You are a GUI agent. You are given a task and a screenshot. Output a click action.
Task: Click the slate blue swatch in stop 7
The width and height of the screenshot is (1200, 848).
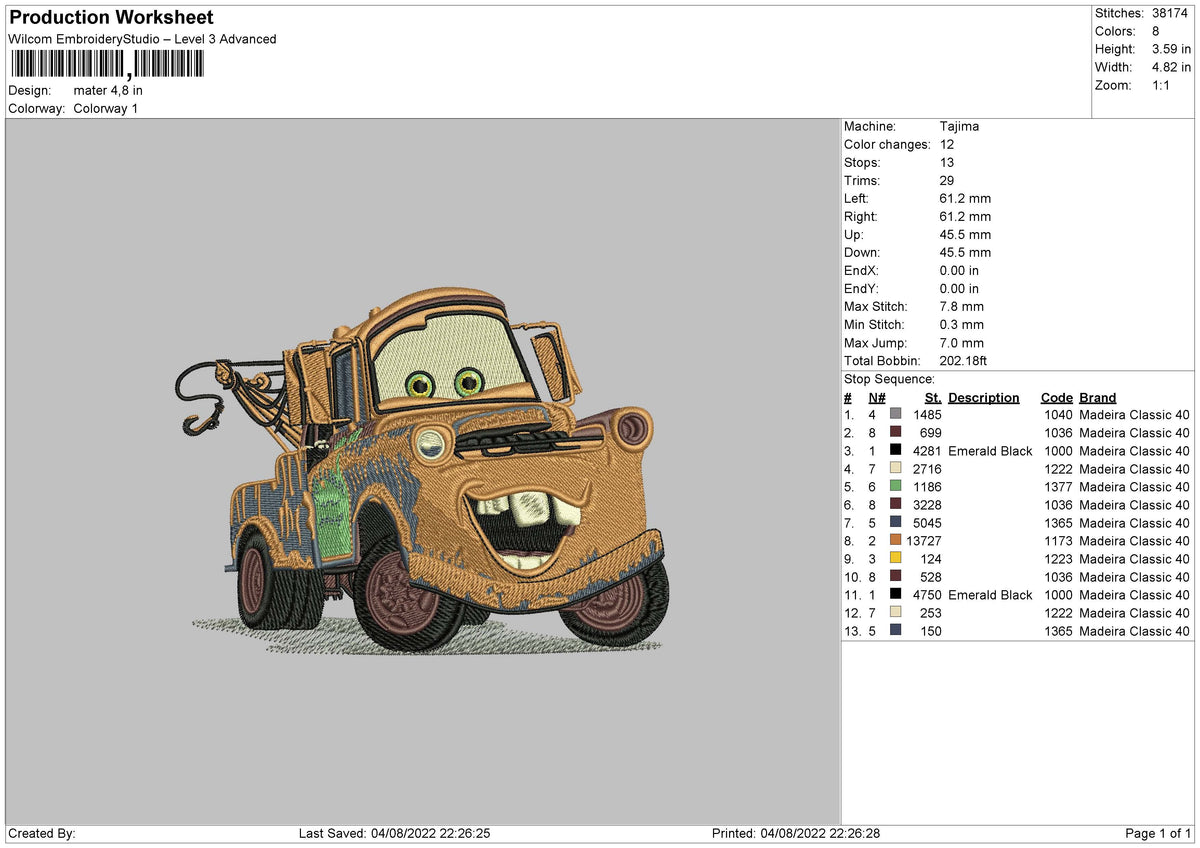(x=896, y=522)
